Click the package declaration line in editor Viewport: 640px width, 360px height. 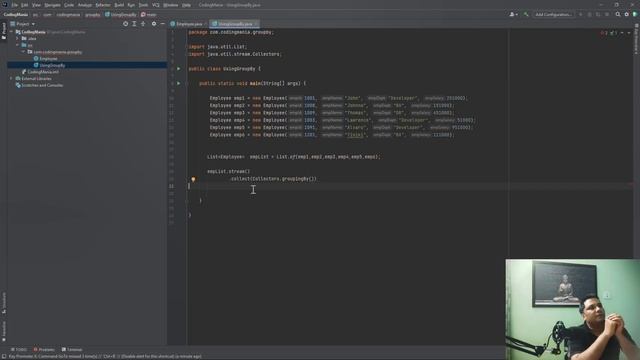[231, 32]
